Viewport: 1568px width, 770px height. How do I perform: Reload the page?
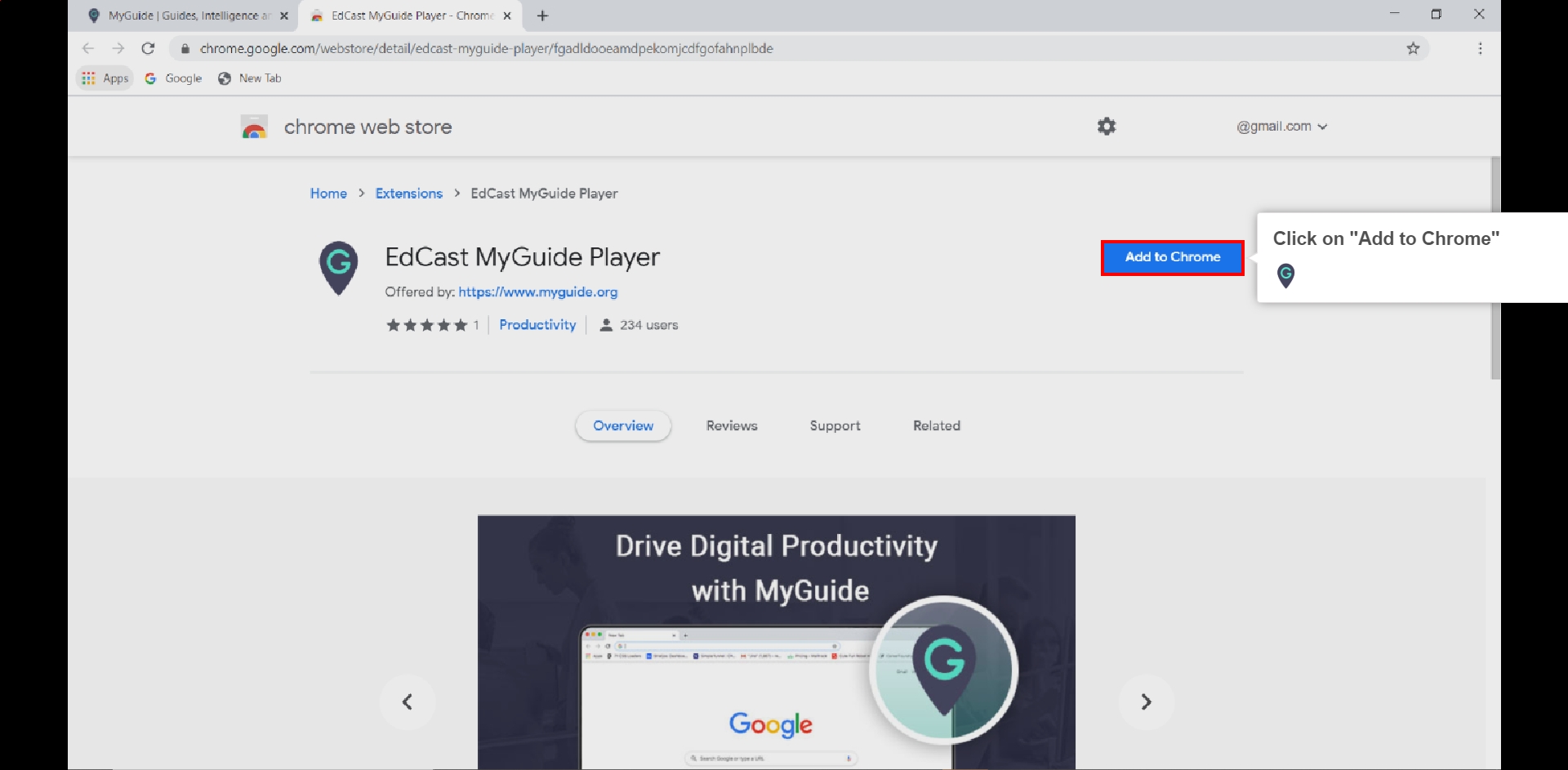(148, 48)
